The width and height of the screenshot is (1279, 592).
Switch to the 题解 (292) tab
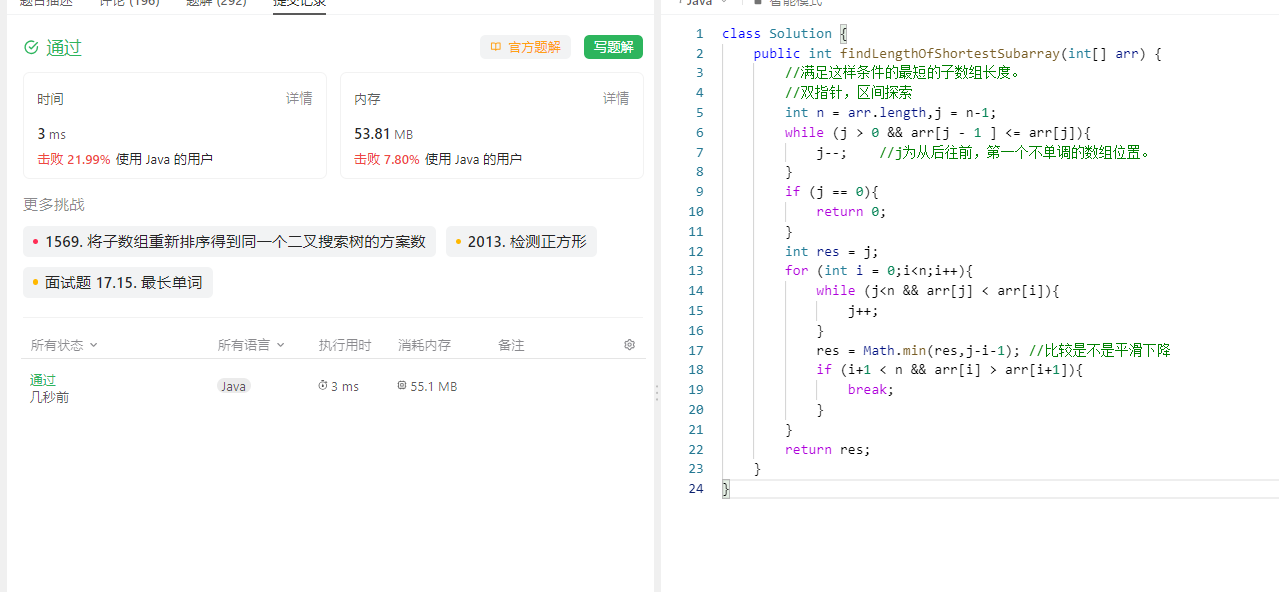pos(216,3)
